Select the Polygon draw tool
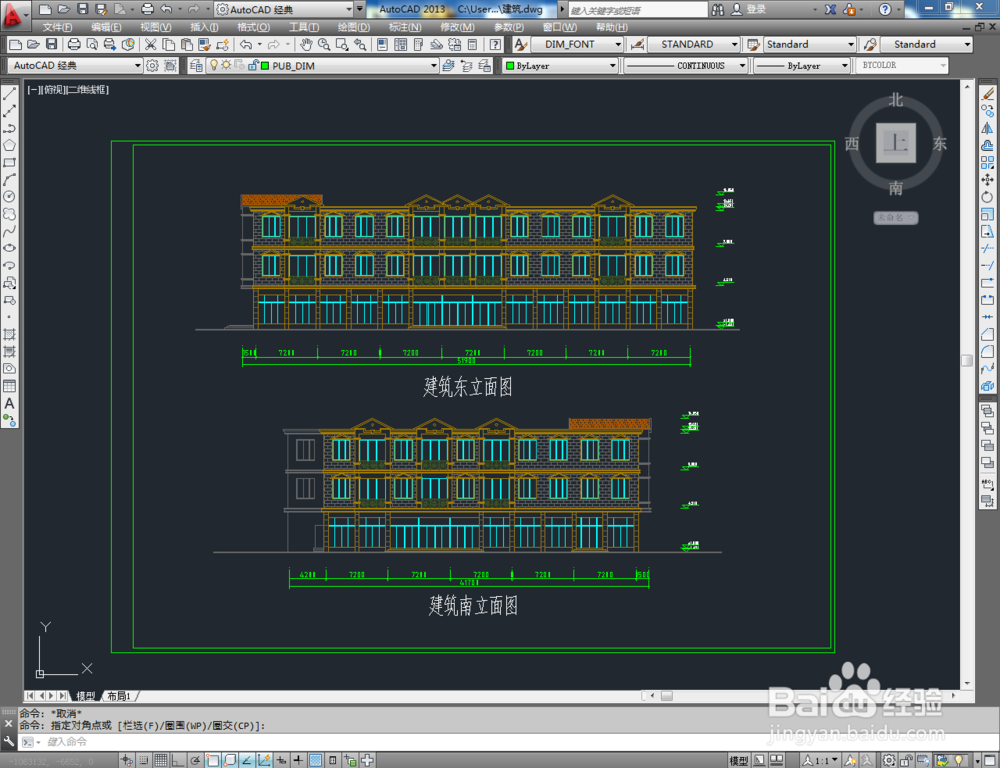This screenshot has height=768, width=1000. (10, 145)
